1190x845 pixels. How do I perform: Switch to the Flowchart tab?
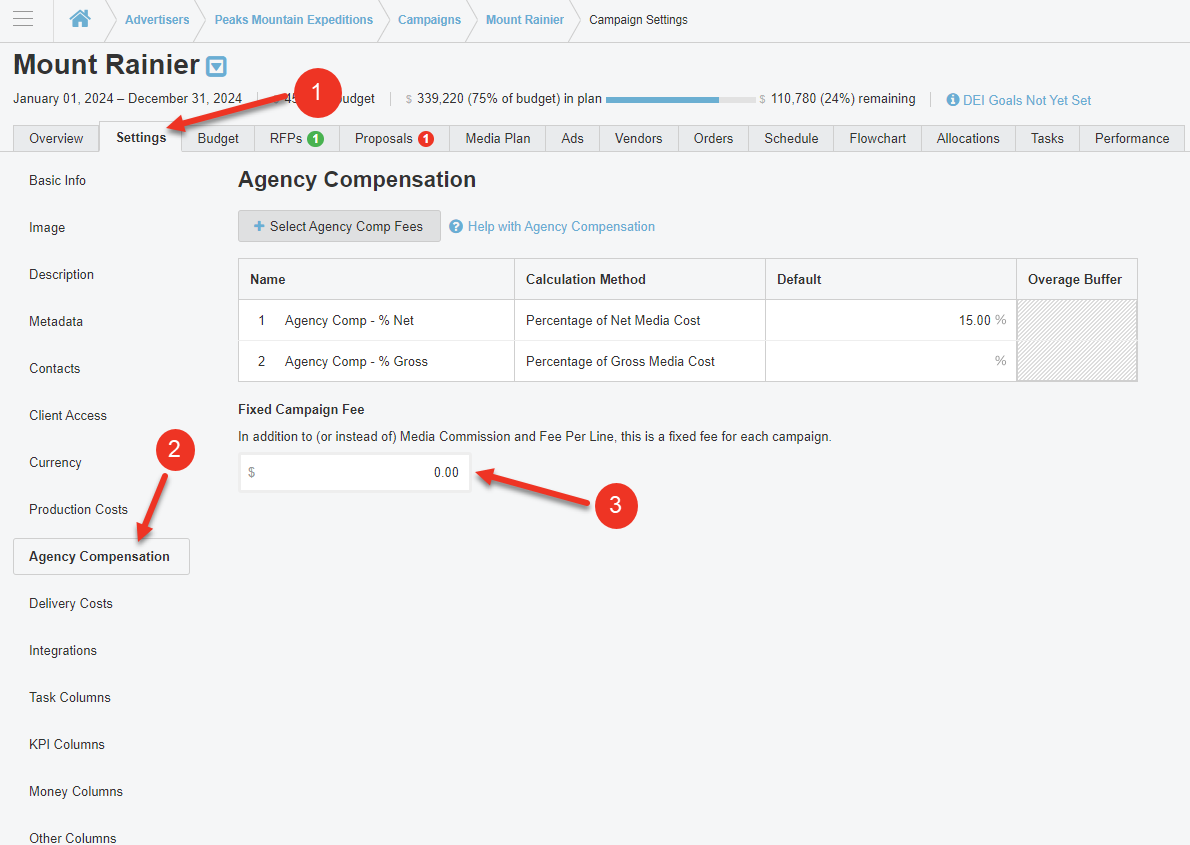877,138
